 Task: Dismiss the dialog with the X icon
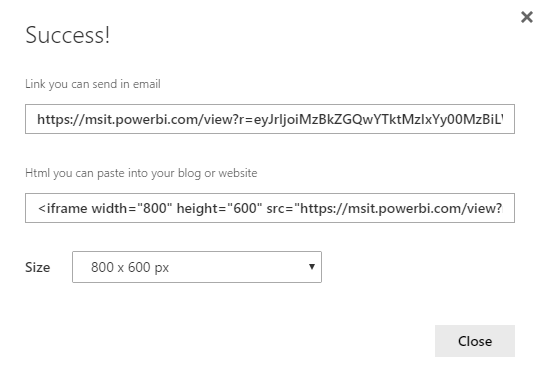click(x=527, y=17)
